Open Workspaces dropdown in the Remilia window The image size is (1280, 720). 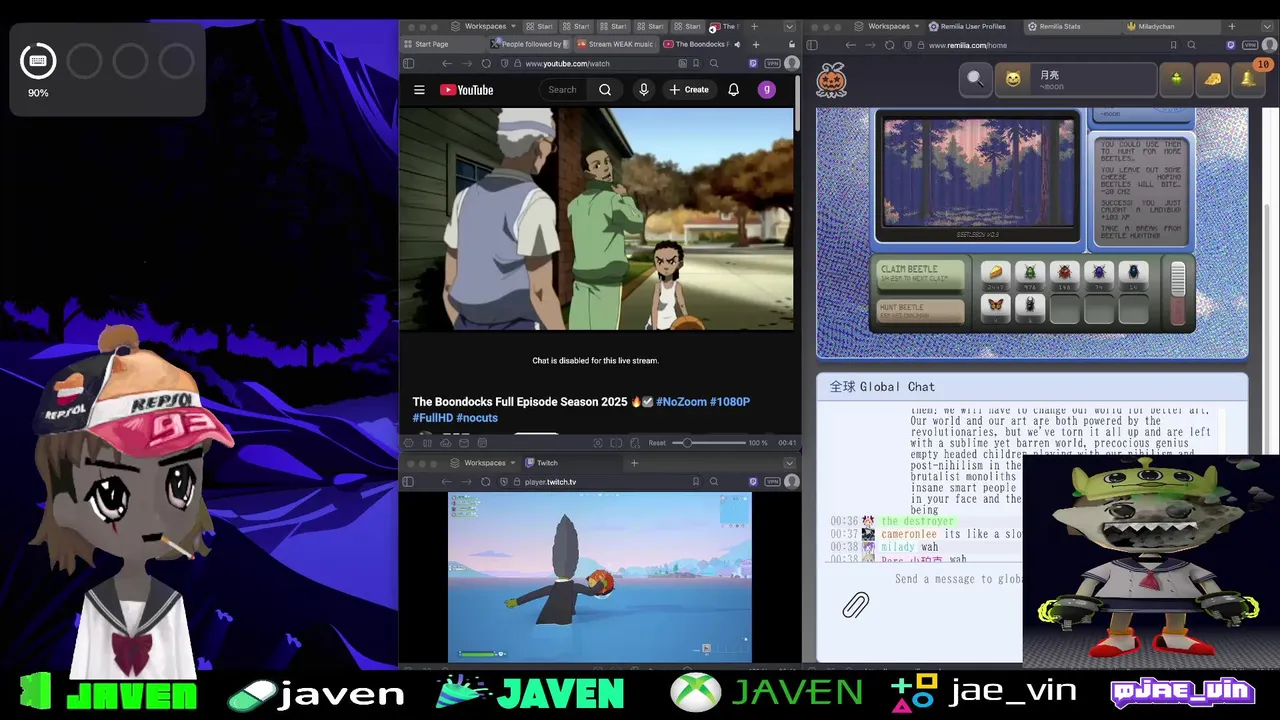pos(888,26)
